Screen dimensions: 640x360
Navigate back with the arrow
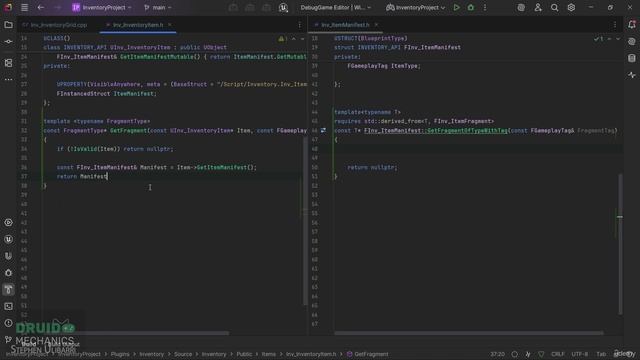pyautogui.click(x=41, y=7)
